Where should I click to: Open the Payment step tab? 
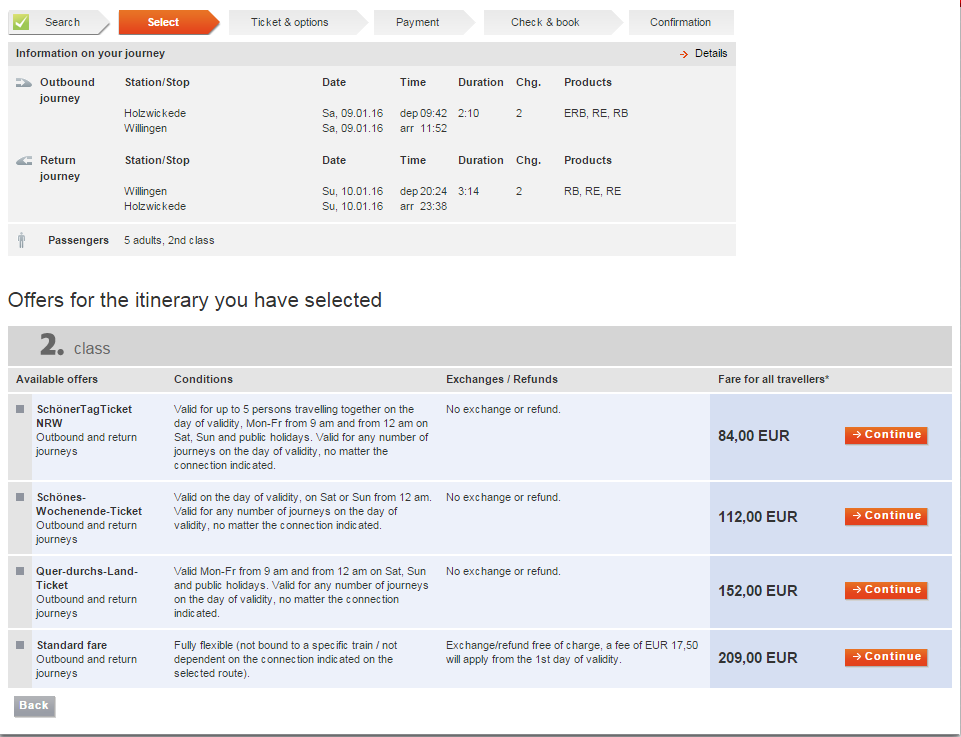[x=424, y=22]
